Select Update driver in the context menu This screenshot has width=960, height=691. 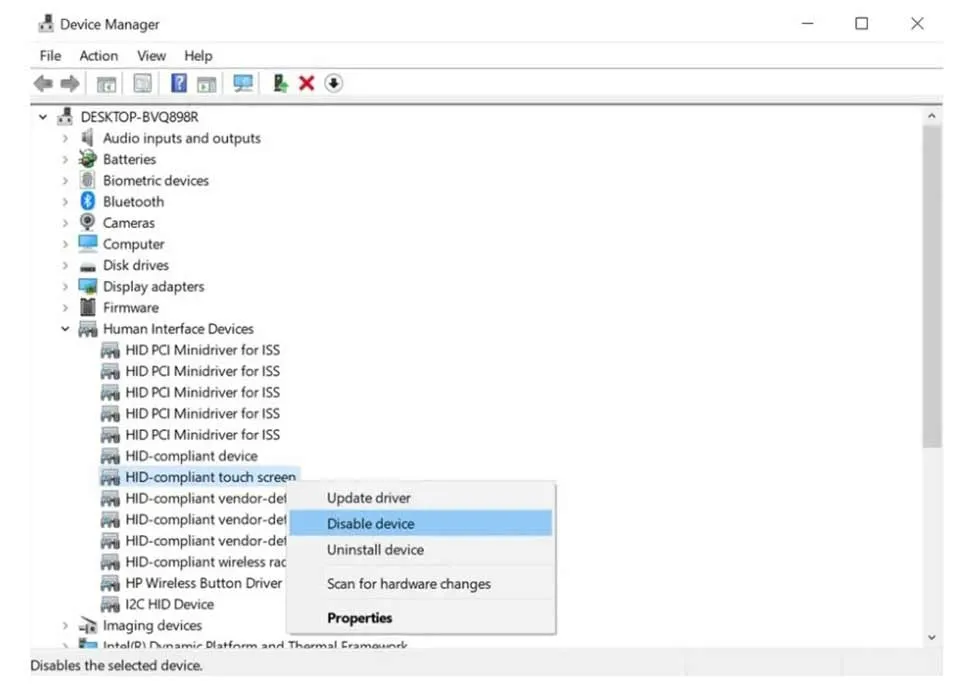[x=369, y=497]
